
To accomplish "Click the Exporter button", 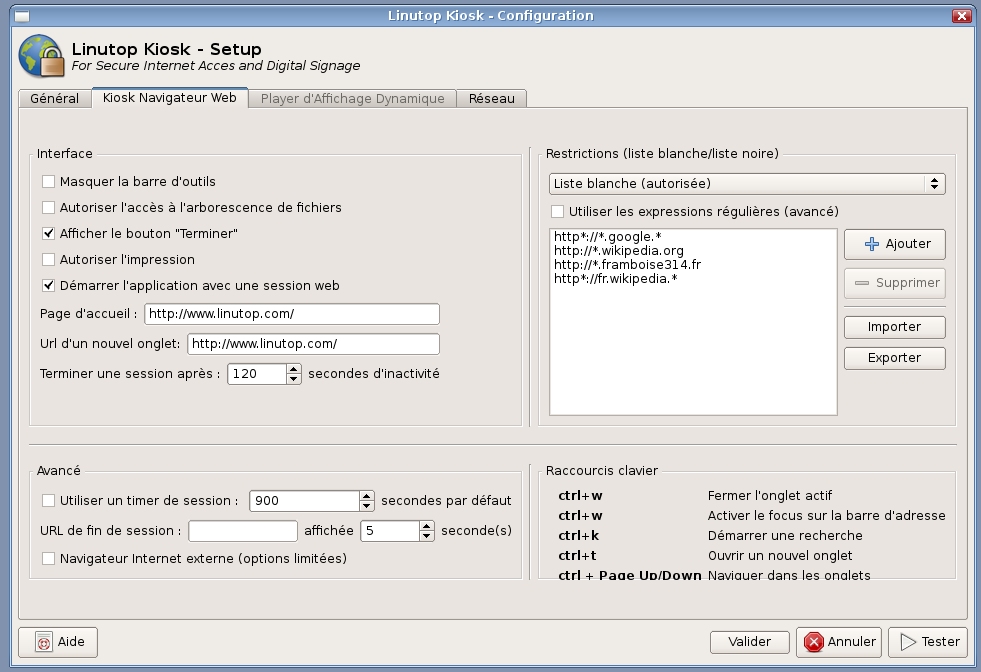I will 895,359.
